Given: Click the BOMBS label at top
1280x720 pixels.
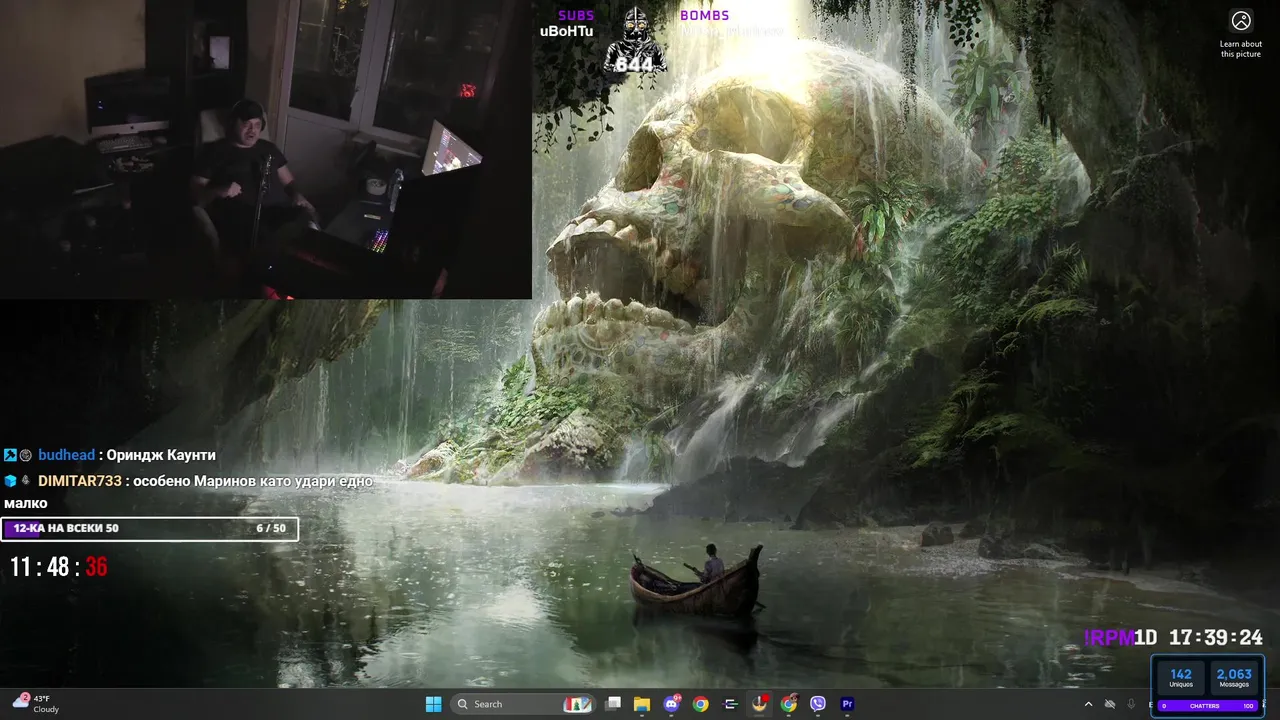Looking at the screenshot, I should tap(705, 15).
